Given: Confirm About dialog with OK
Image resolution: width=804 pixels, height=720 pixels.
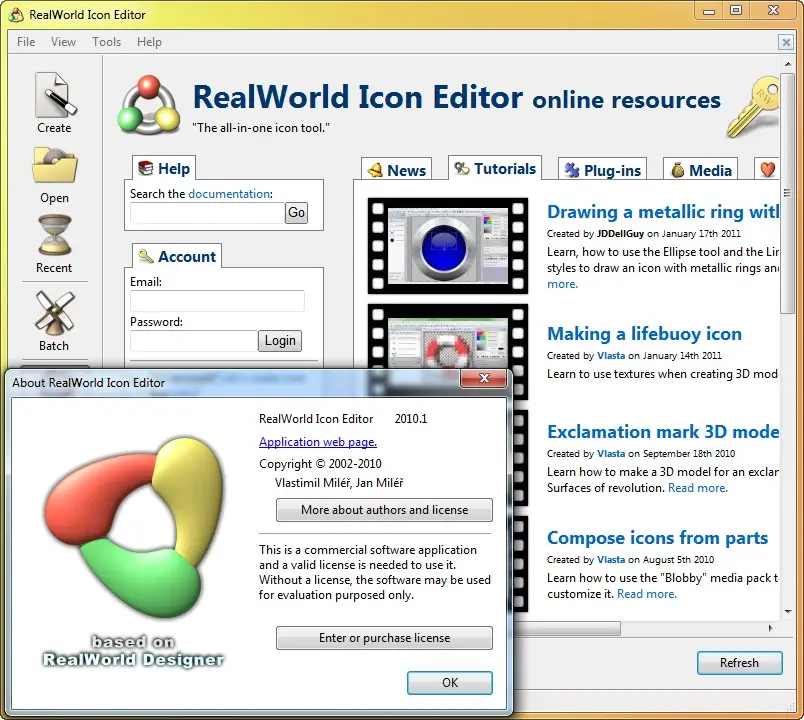Looking at the screenshot, I should pyautogui.click(x=450, y=683).
